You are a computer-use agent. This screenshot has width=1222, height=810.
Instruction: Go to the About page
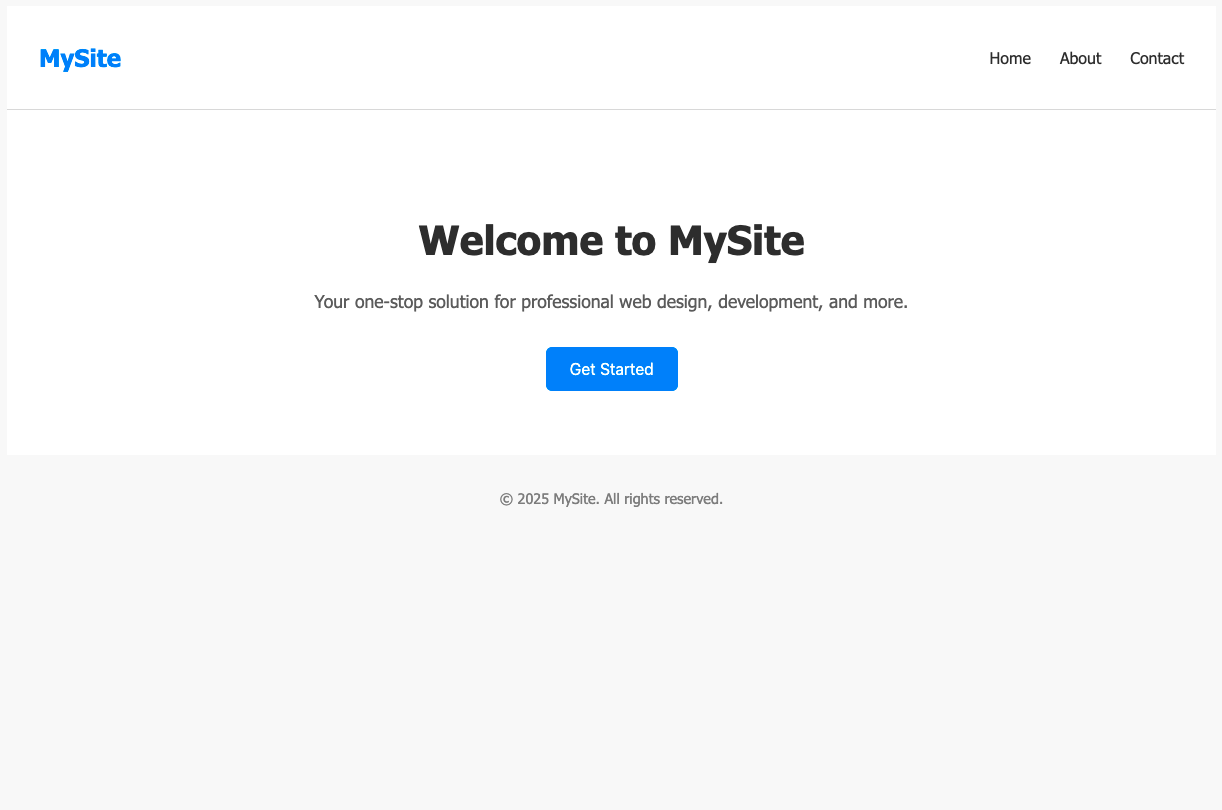pos(1080,59)
